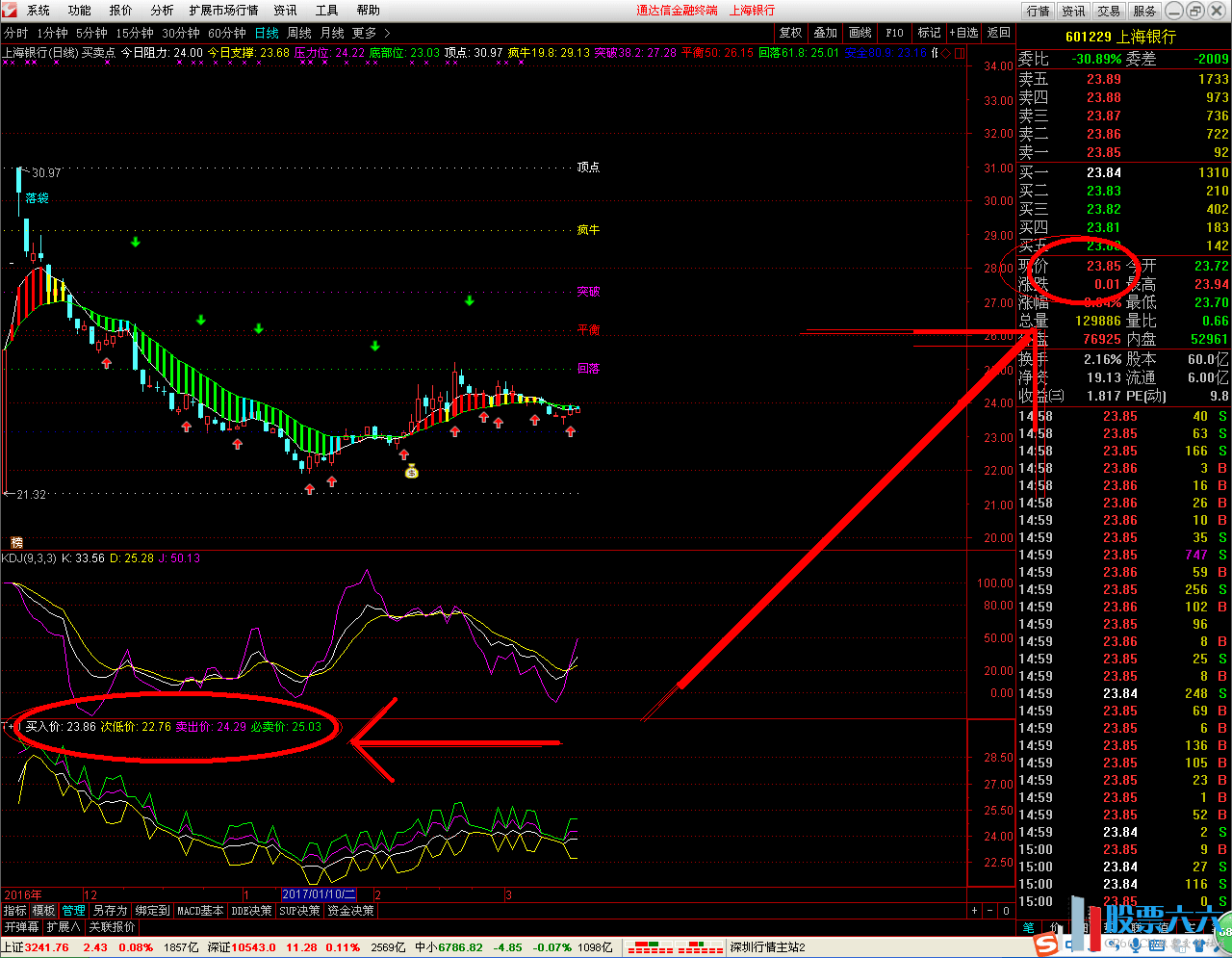
Task: Click the plus zoom button below chart
Action: [974, 910]
